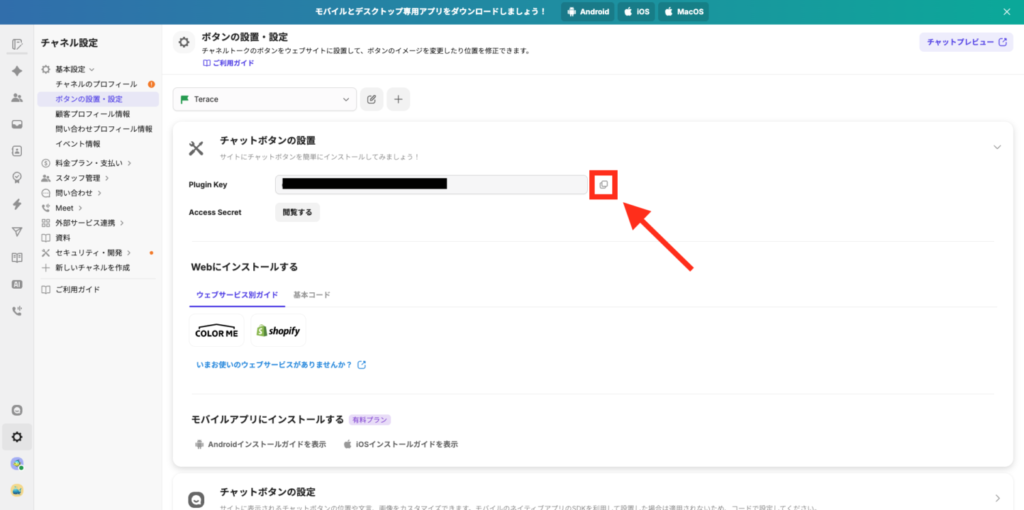Open the lightning bolt icon in sidebar
Image resolution: width=1024 pixels, height=510 pixels.
click(x=17, y=204)
